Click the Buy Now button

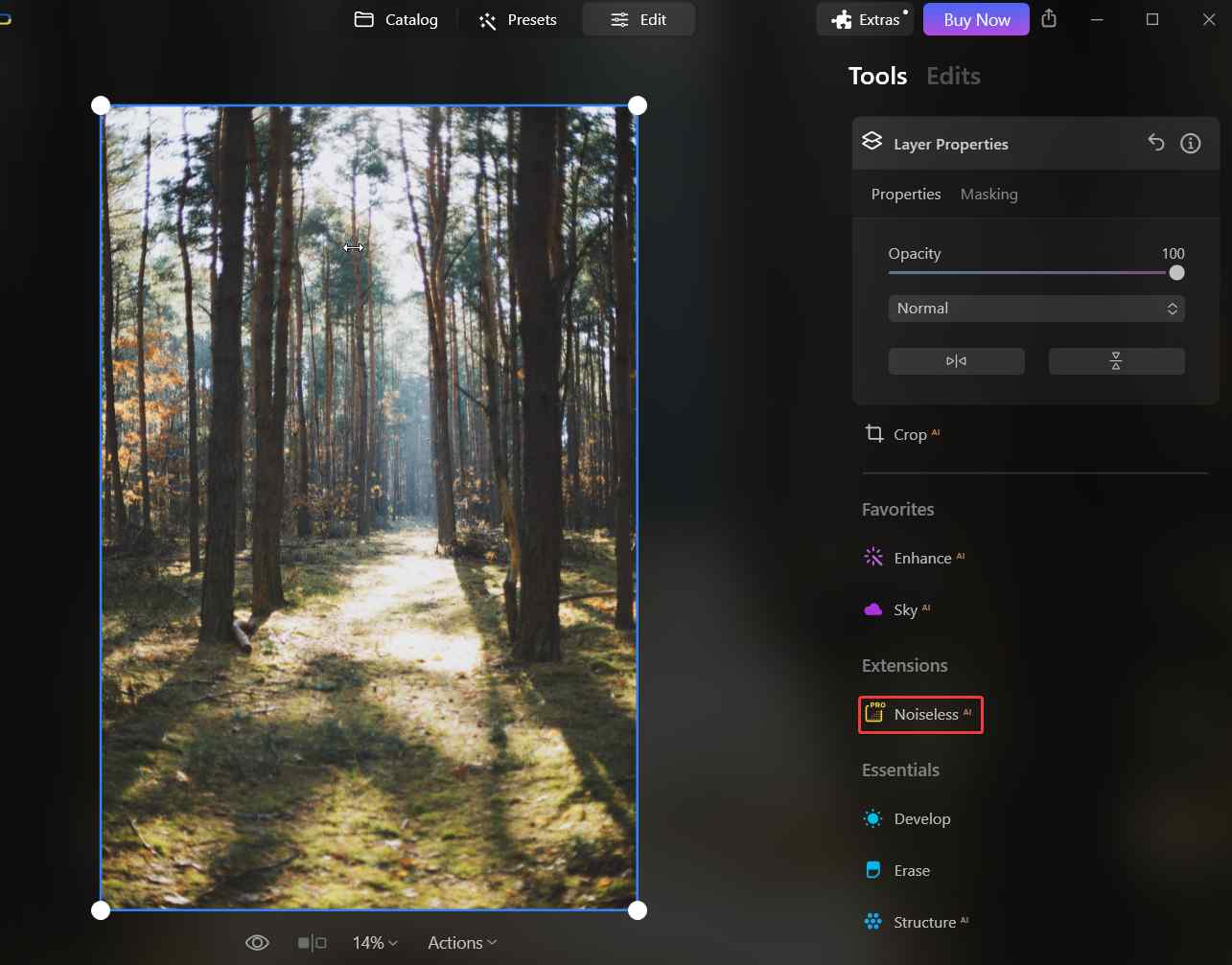[x=976, y=19]
